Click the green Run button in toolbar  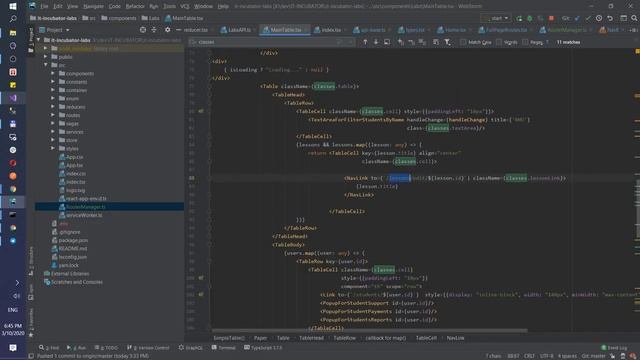[519, 18]
